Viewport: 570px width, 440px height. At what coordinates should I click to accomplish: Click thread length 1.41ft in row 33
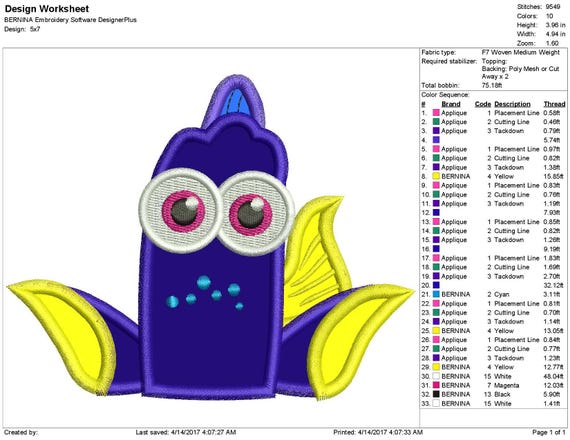pos(551,403)
